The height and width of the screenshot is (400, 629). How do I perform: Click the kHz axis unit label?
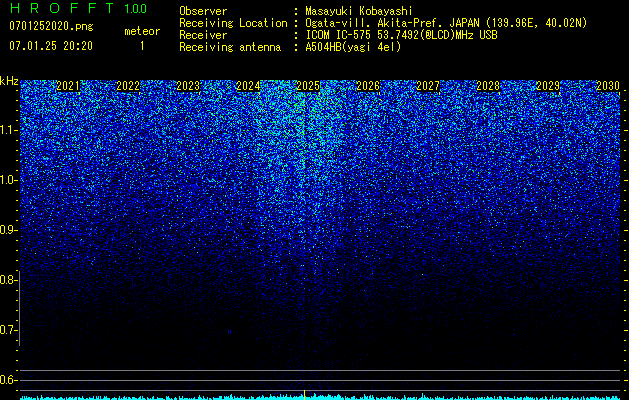9,81
